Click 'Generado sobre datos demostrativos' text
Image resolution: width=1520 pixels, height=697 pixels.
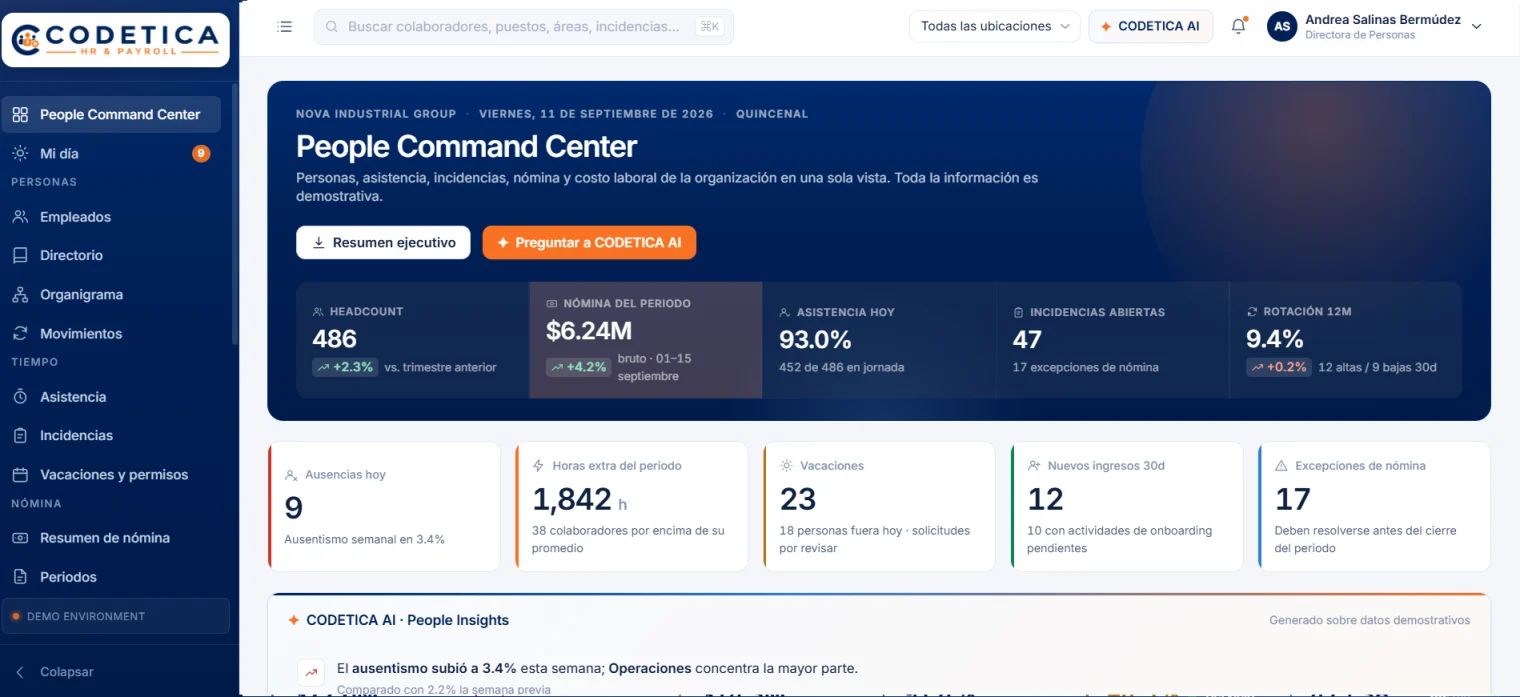(1370, 620)
